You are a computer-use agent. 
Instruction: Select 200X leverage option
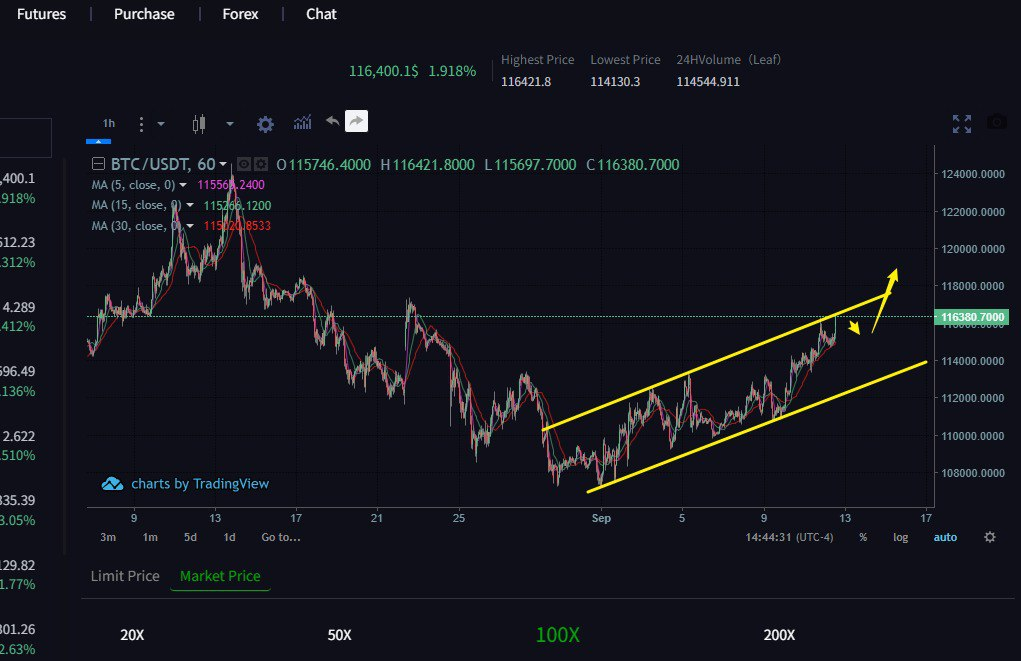tap(779, 635)
